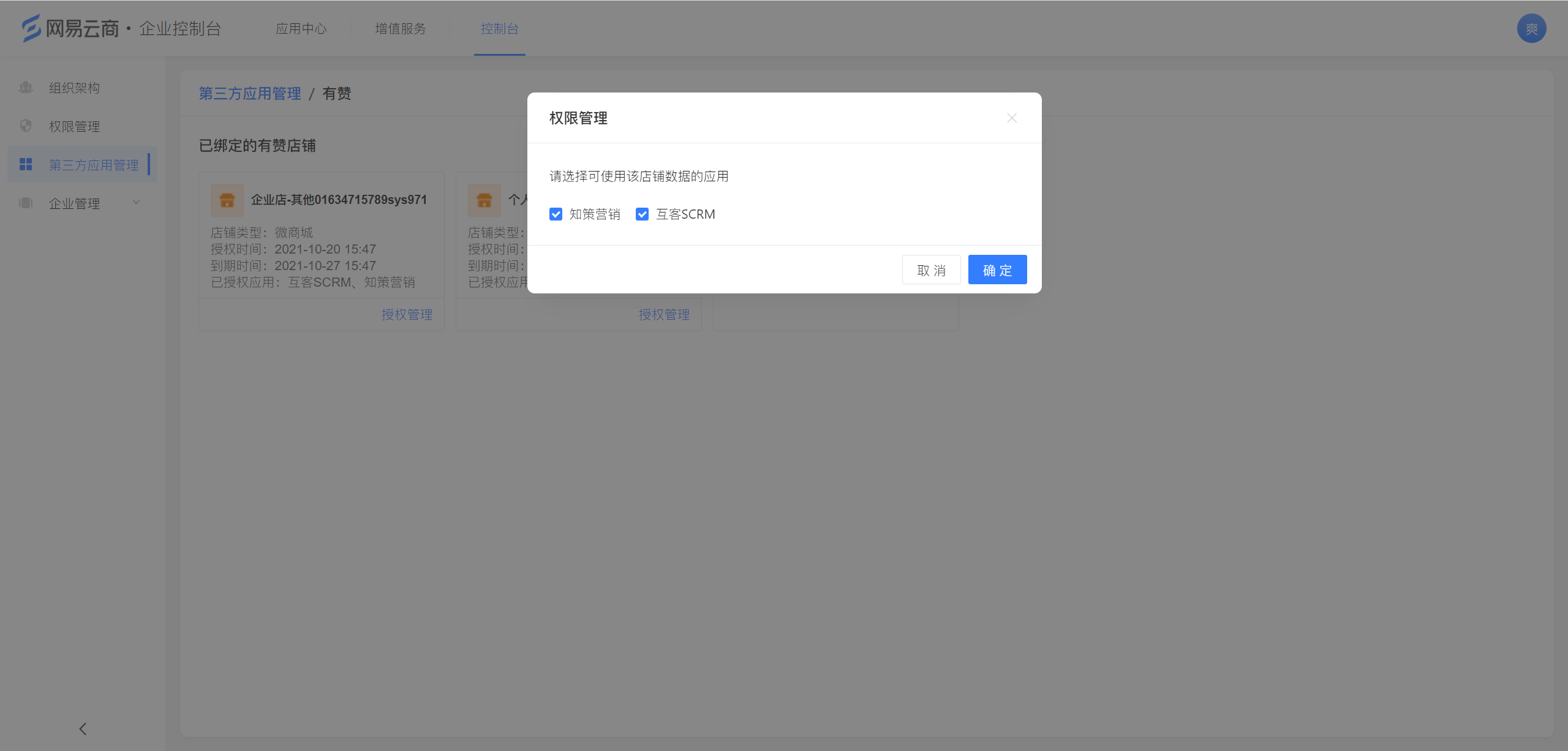Confirm with the 确定 button
This screenshot has width=1568, height=751.
(x=997, y=270)
